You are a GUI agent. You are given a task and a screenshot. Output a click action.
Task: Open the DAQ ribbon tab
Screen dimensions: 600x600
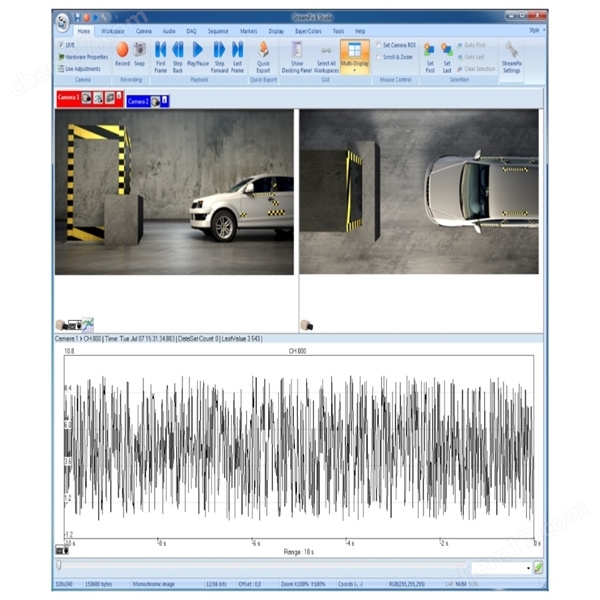tap(191, 31)
